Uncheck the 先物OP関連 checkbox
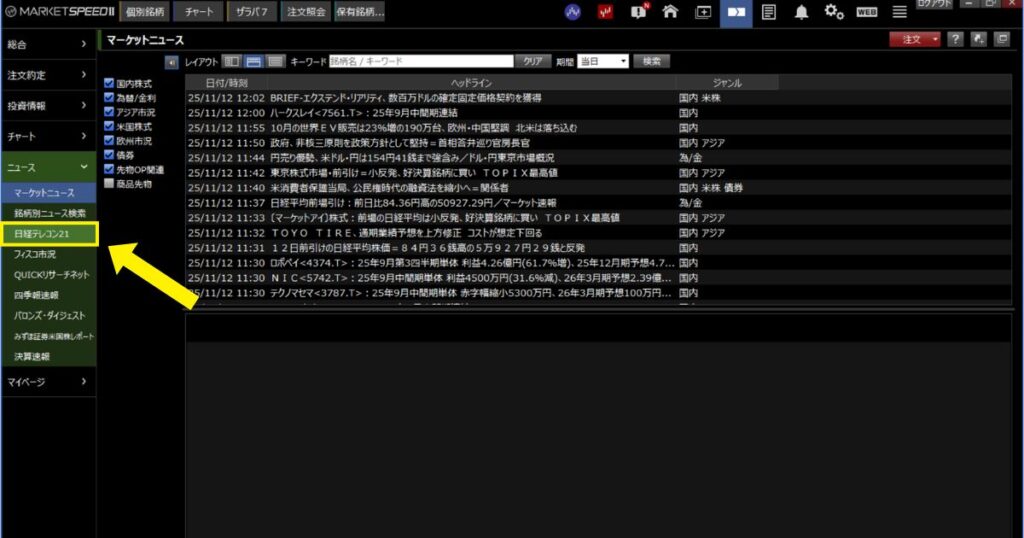 (x=109, y=169)
